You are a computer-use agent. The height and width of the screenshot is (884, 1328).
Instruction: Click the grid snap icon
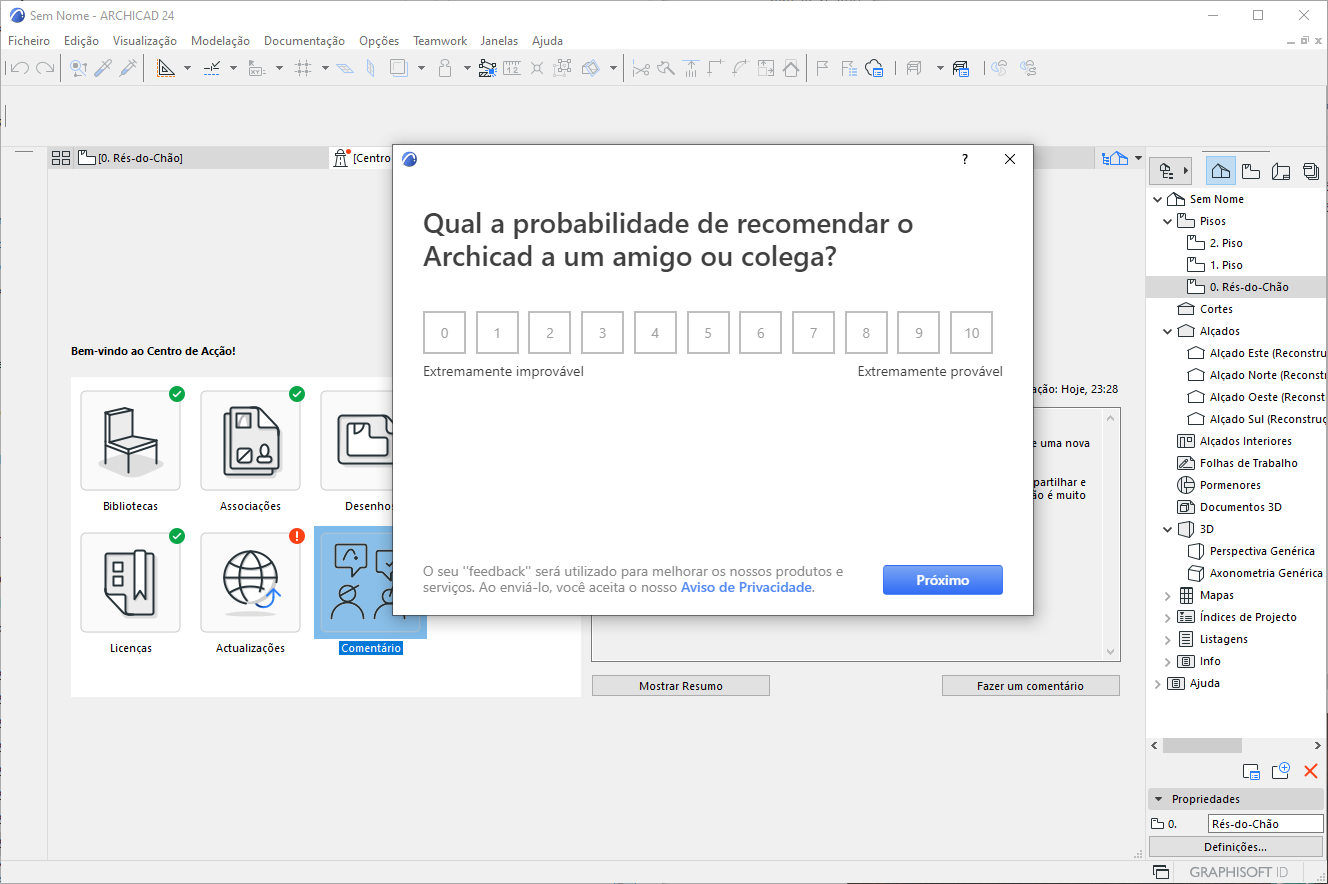[x=304, y=68]
